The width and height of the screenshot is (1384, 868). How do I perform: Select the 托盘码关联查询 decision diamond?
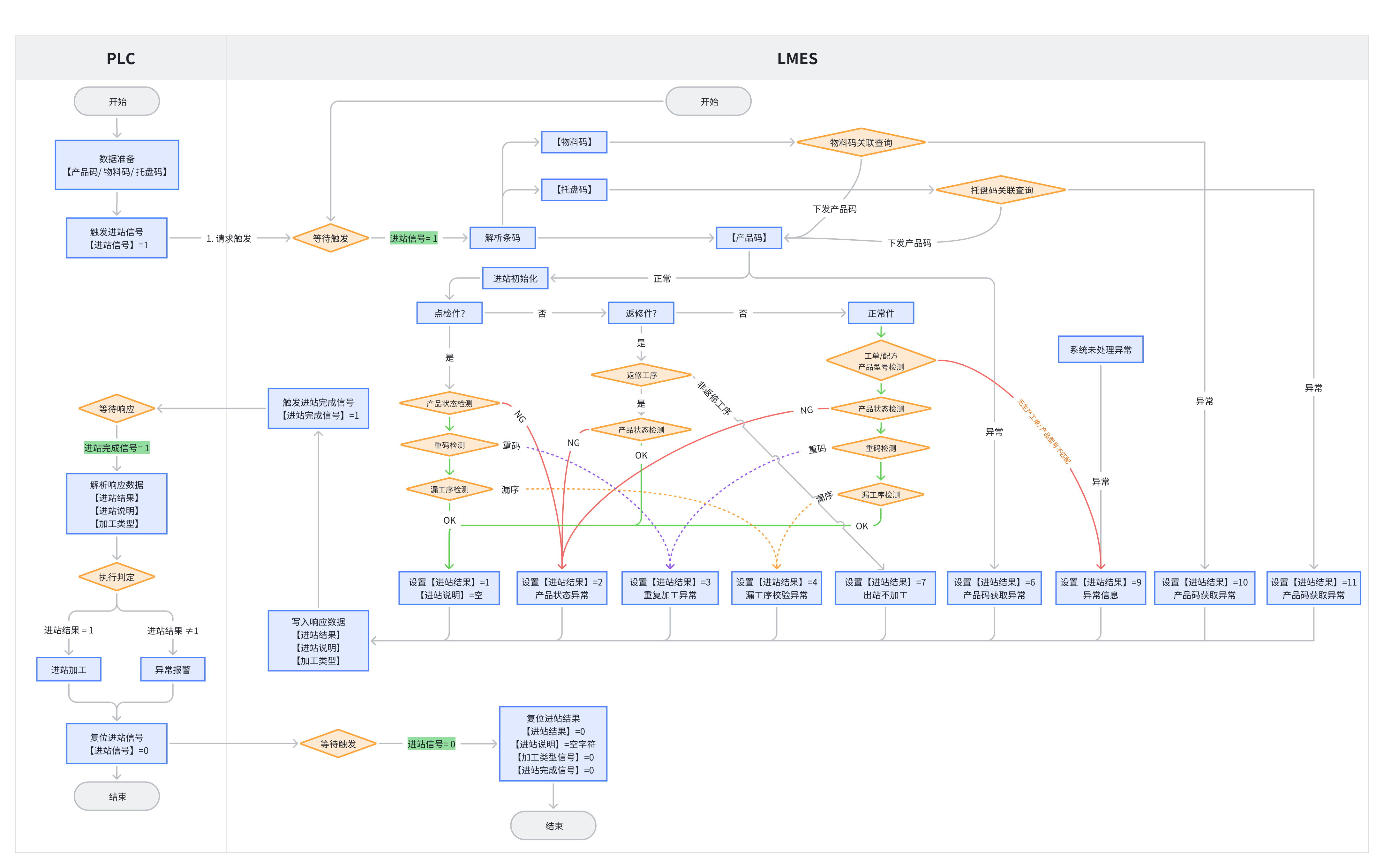(x=1001, y=190)
